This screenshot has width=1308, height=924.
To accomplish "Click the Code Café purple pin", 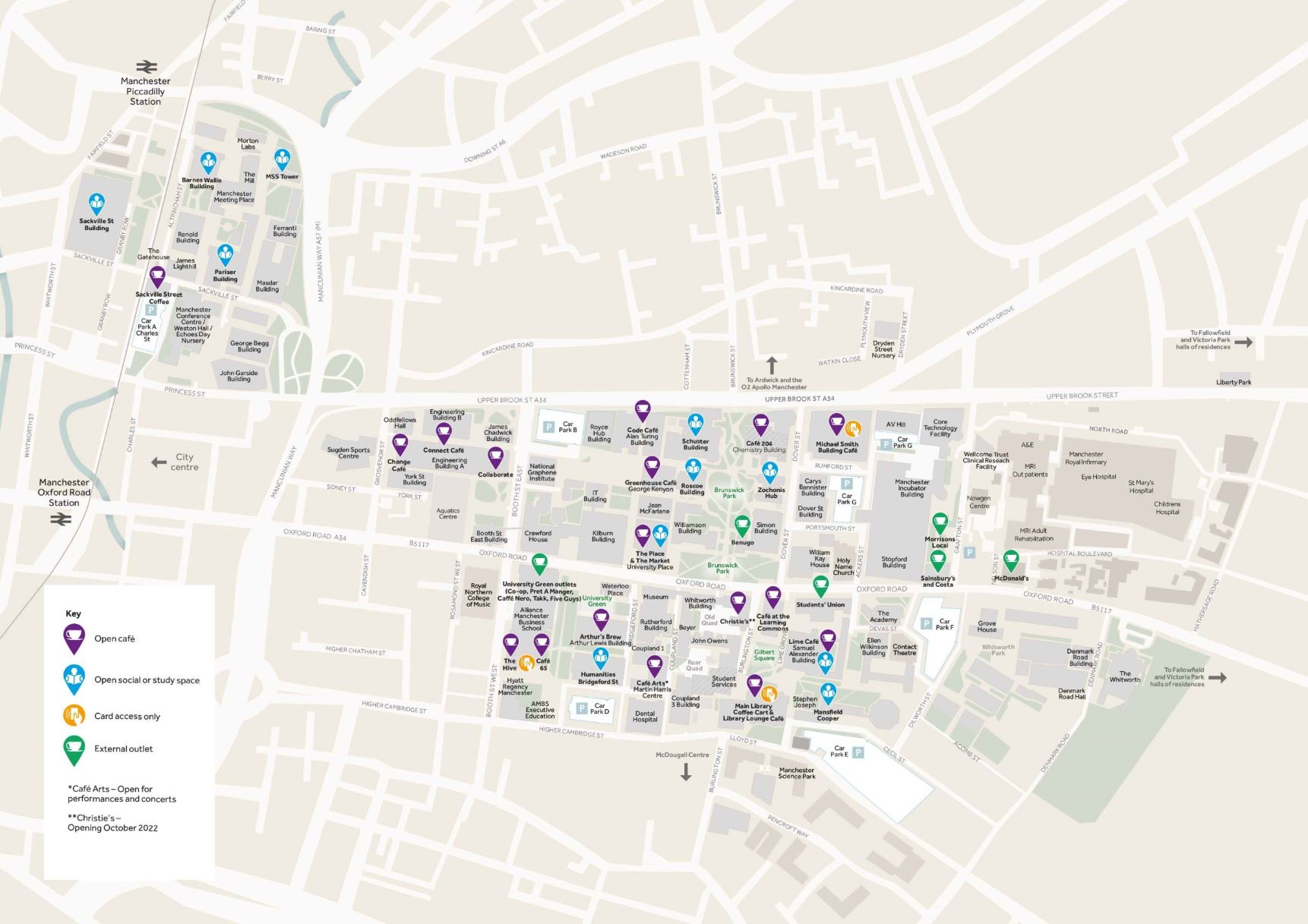I will tap(643, 411).
